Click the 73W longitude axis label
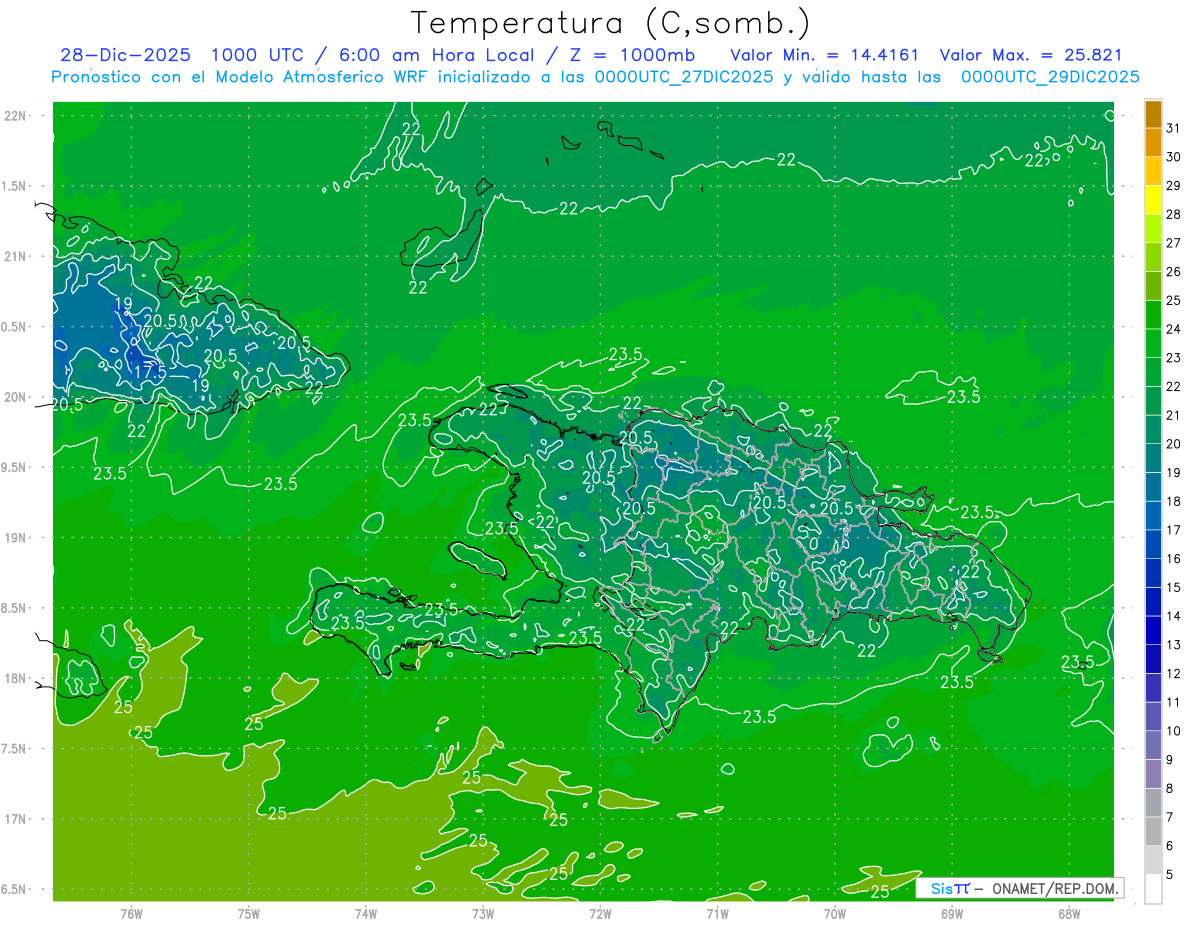The image size is (1200, 927). [x=483, y=913]
